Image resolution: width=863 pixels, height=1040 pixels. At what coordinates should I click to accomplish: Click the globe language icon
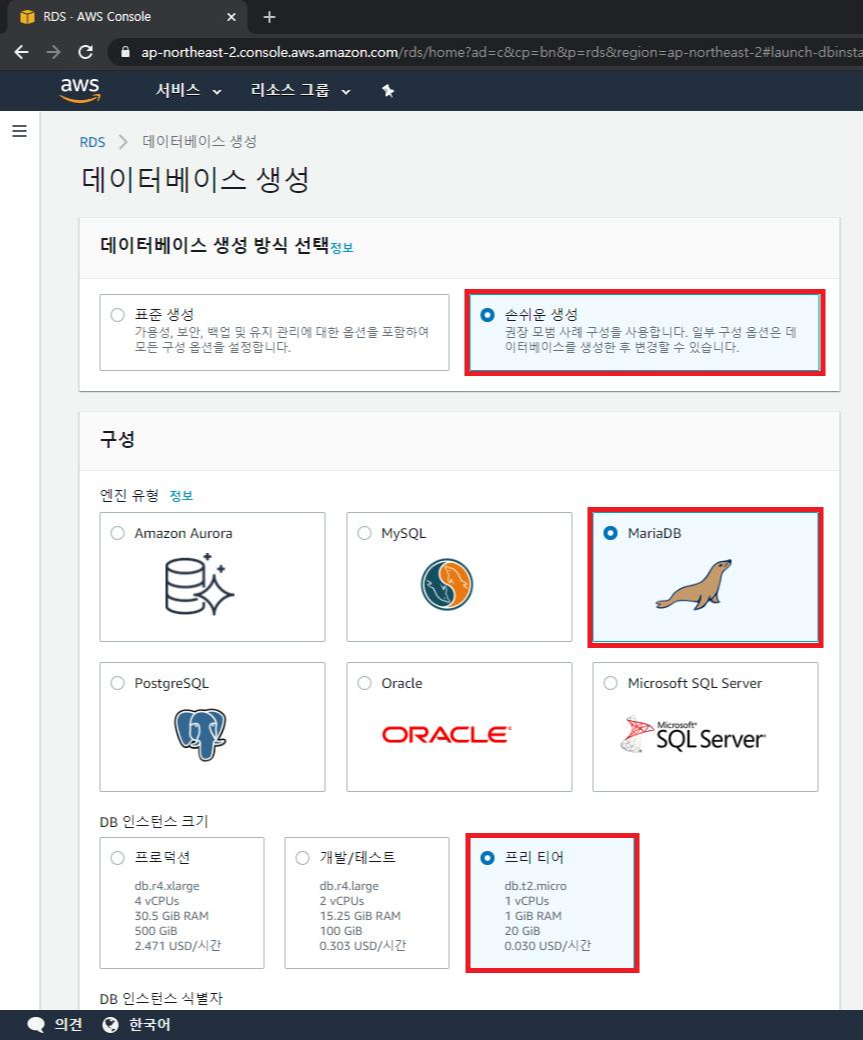coord(111,1025)
